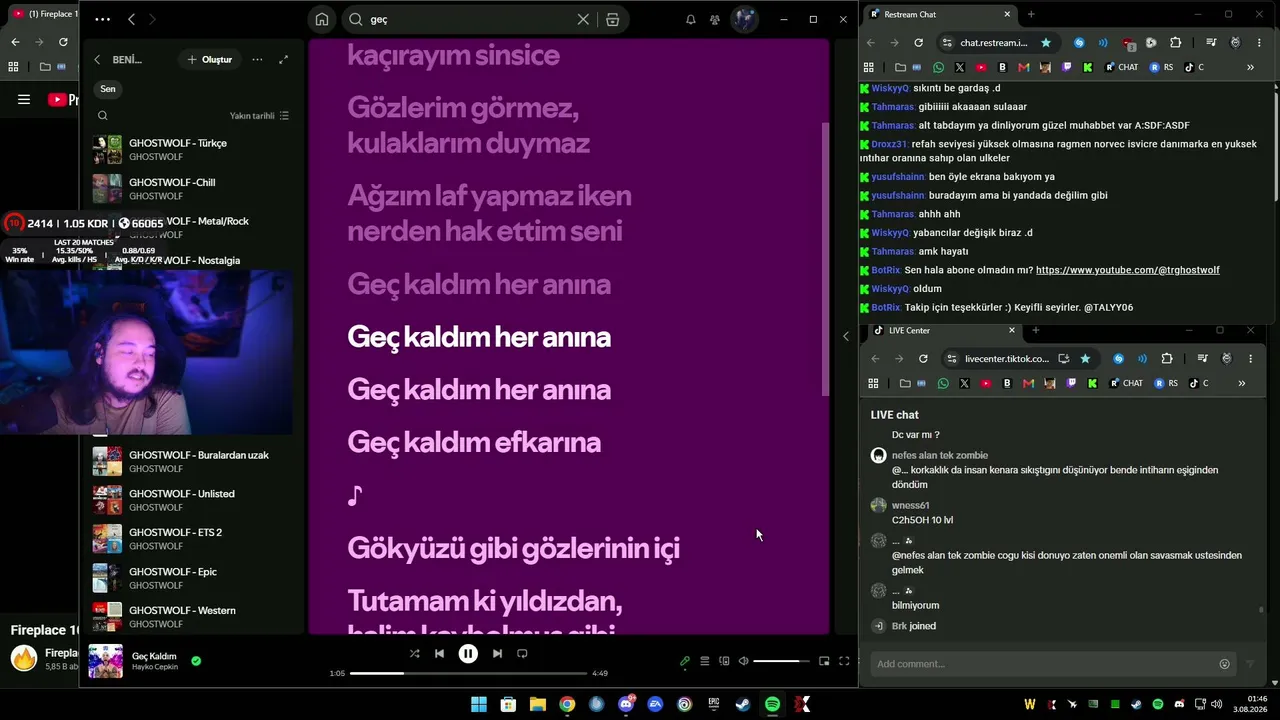Image resolution: width=1280 pixels, height=720 pixels.
Task: Go to Spotify Home
Action: coord(321,19)
